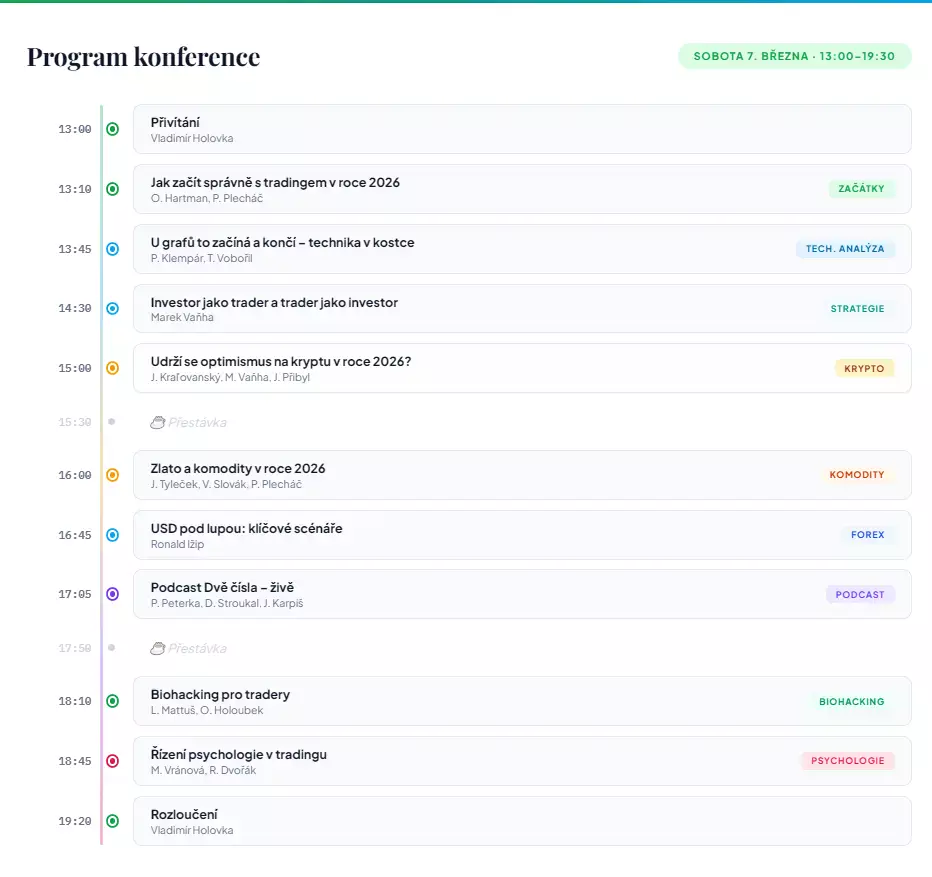Click speakers 'J. Kraľovanský, M. Vaňha, J. Přibyl'
Viewport: 932px width, 877px height.
pyautogui.click(x=230, y=378)
